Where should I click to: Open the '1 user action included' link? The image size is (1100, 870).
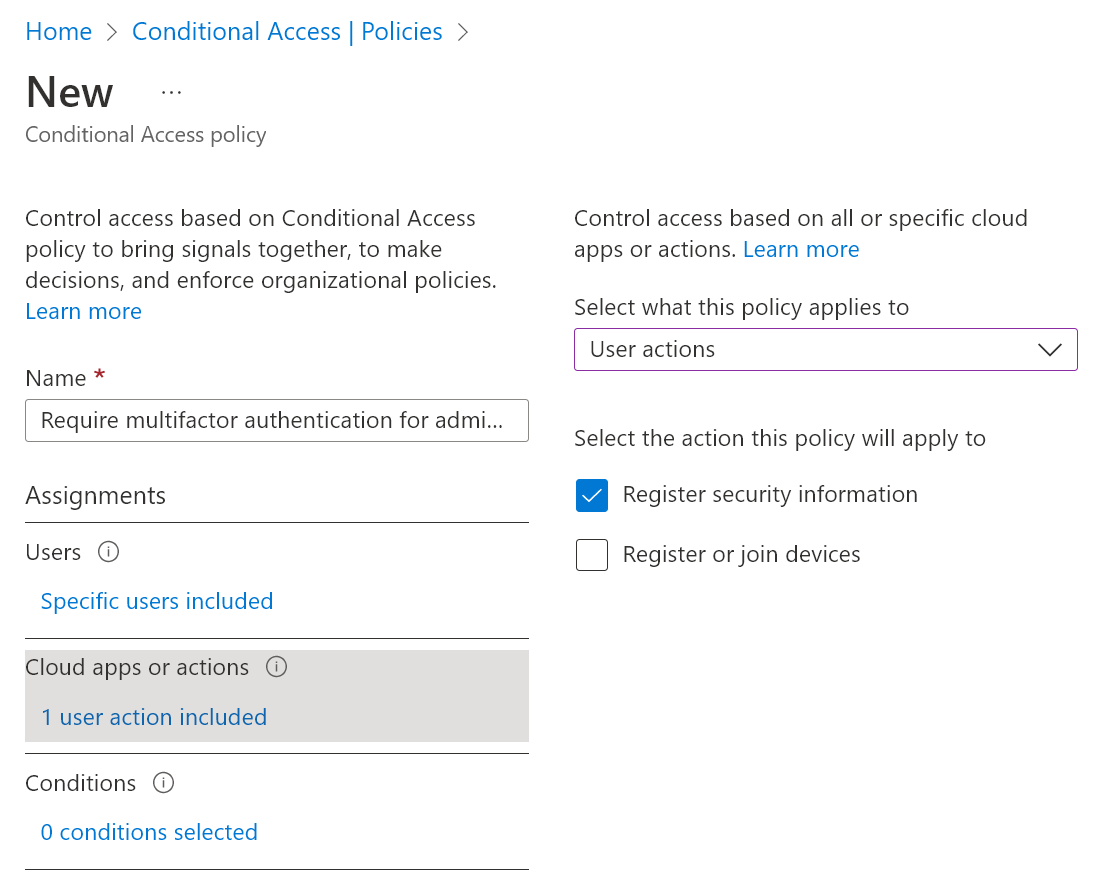pyautogui.click(x=154, y=717)
